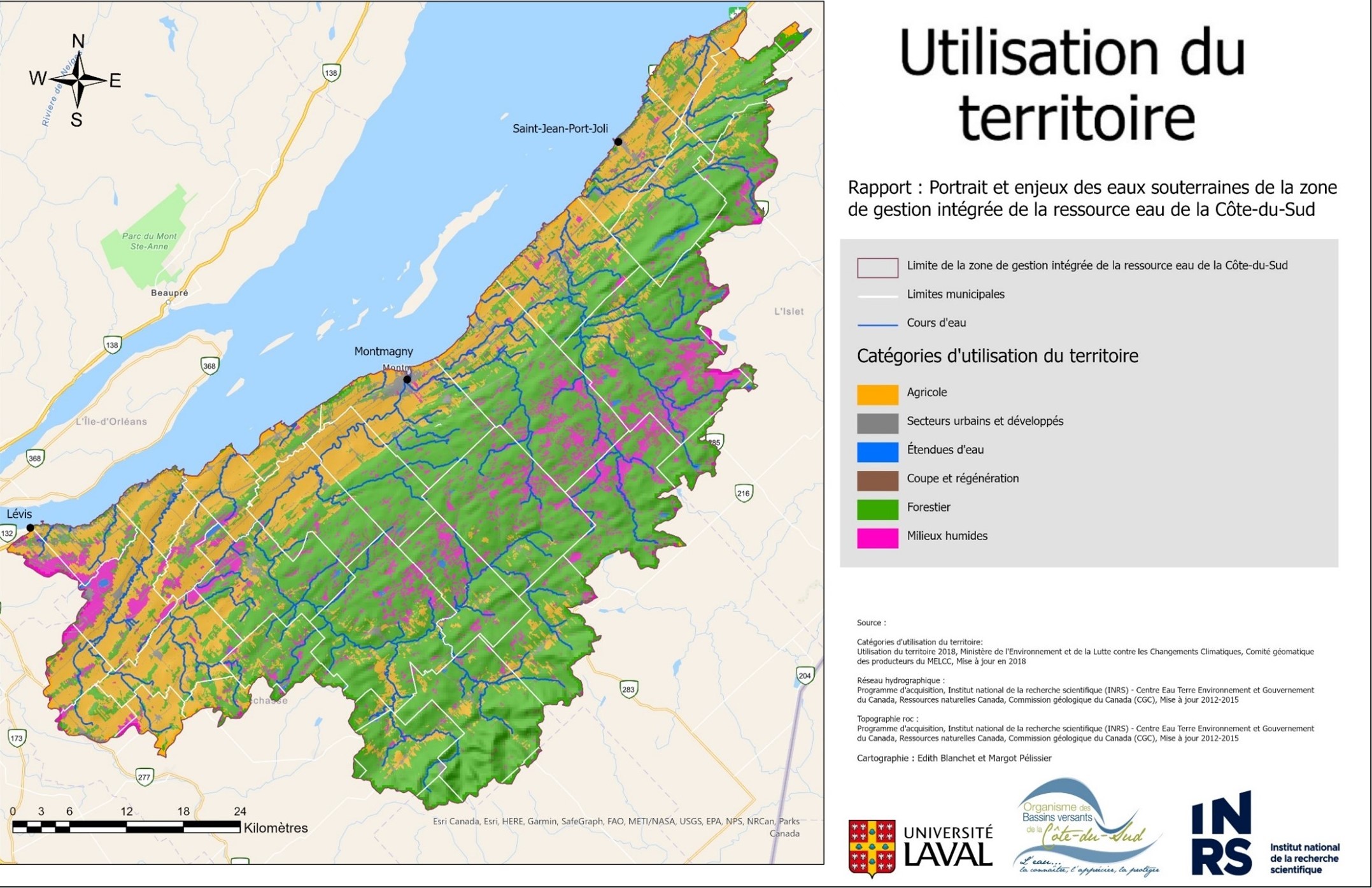
Task: Click the Lévis black dot marker
Action: coord(30,527)
